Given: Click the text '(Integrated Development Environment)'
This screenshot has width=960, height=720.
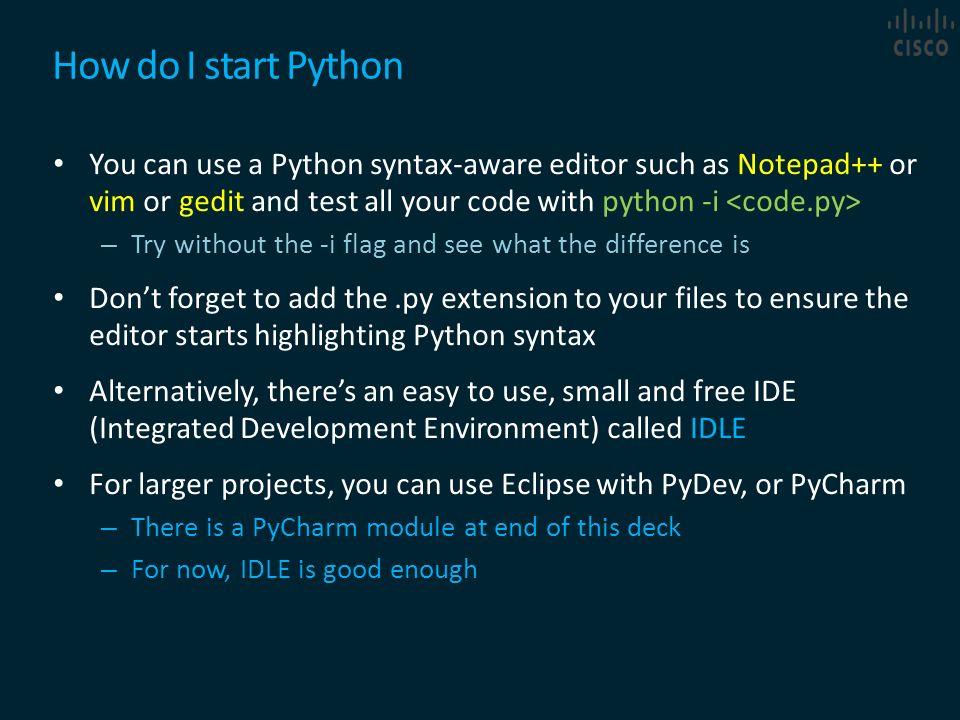Looking at the screenshot, I should [344, 429].
